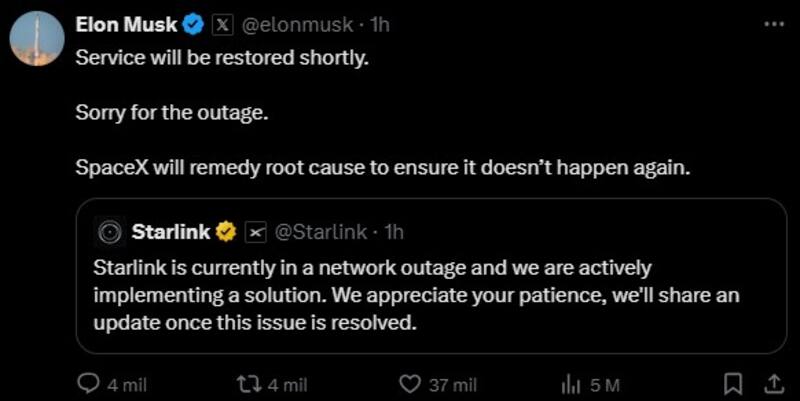Screen dimensions: 800x401
Task: Click the blue verified checkmark badge
Action: click(x=196, y=24)
